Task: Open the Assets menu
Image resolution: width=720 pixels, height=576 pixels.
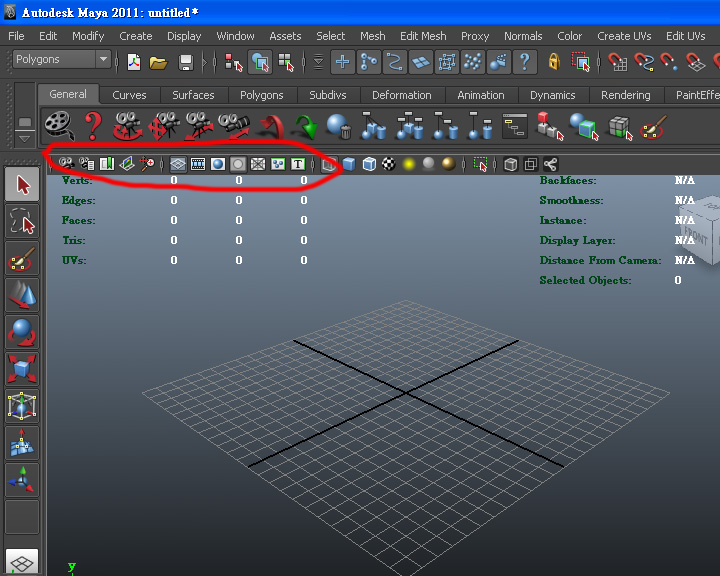Action: tap(285, 36)
